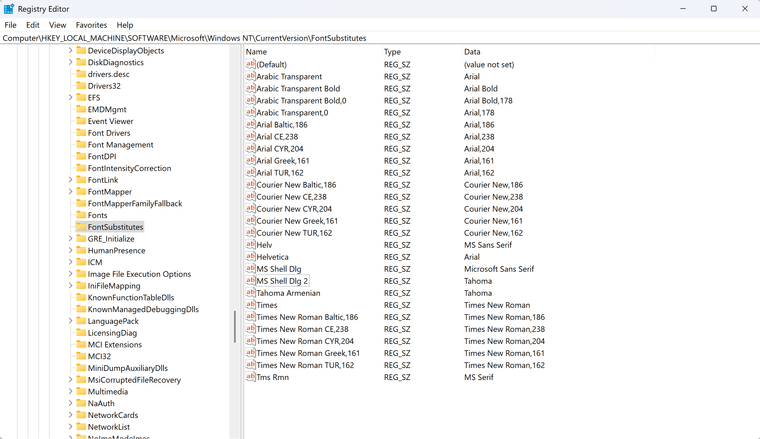Click the Arial Bold,178 data cell

point(488,100)
